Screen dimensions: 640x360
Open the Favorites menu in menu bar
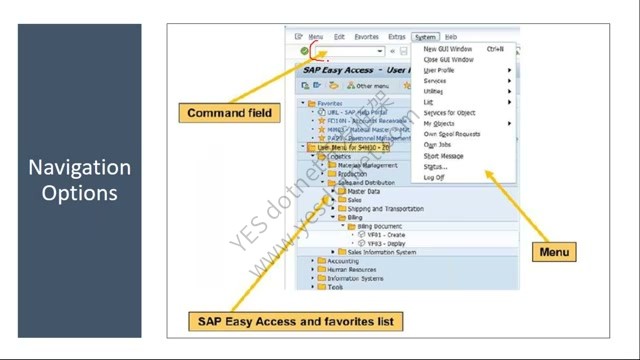click(x=367, y=37)
